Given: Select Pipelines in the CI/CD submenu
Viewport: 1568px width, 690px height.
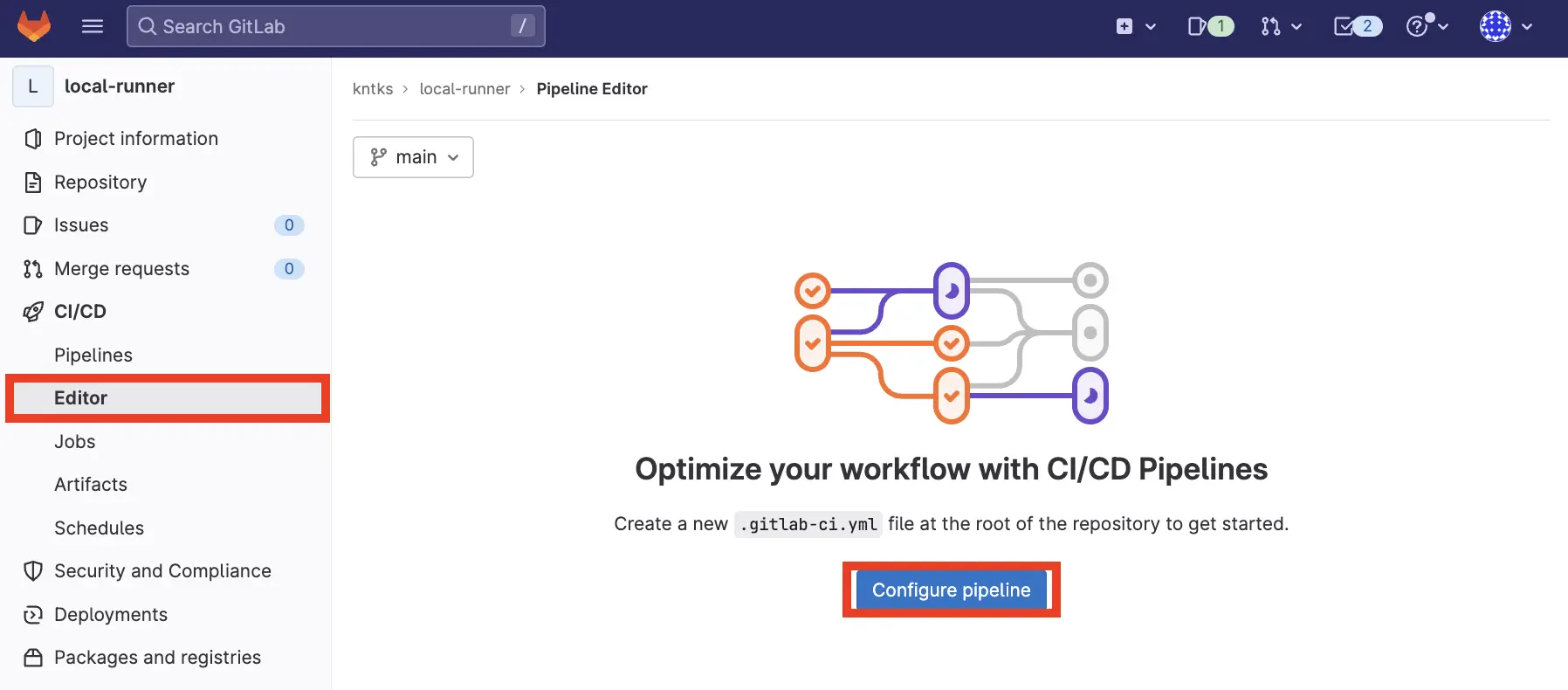Looking at the screenshot, I should 93,355.
